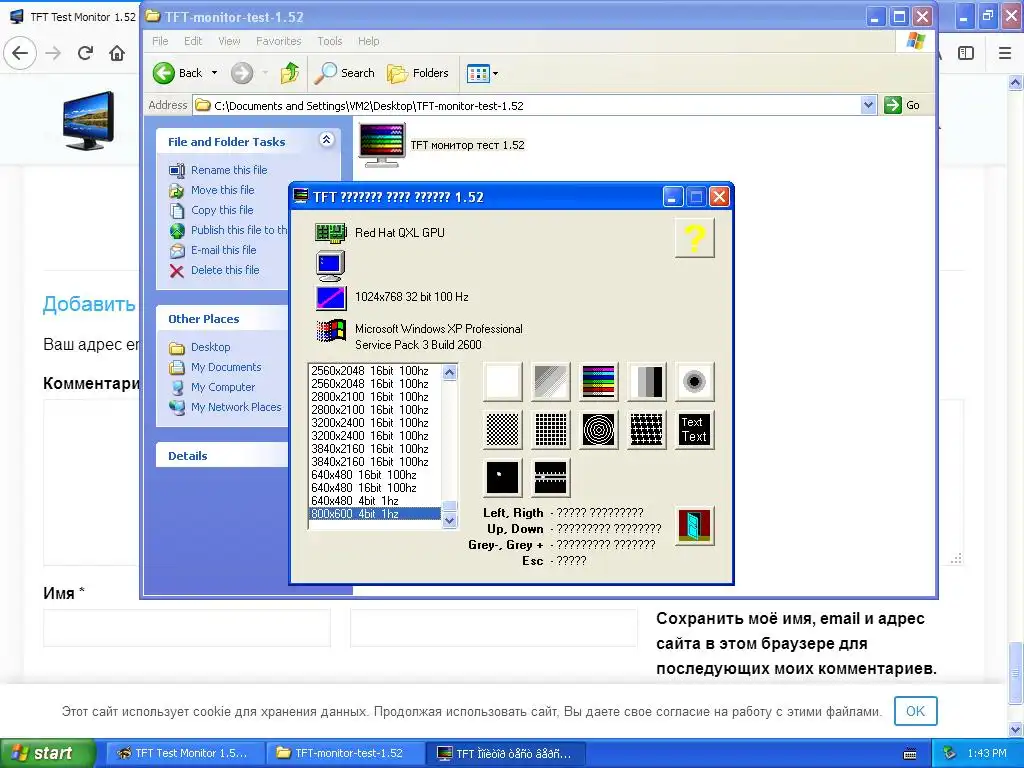Open the Back history dropdown arrow
This screenshot has width=1024, height=768.
pyautogui.click(x=214, y=73)
